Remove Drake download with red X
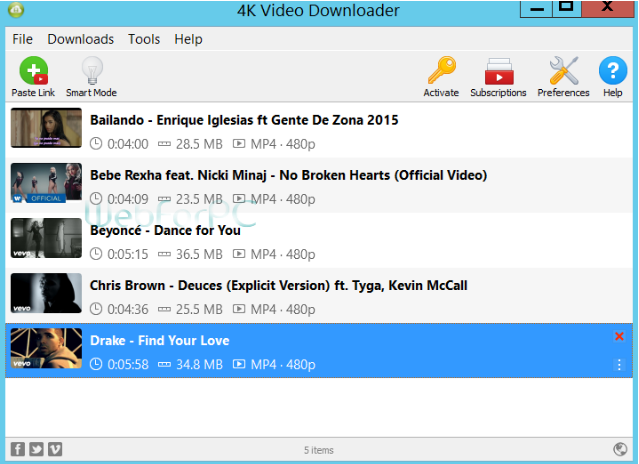Image resolution: width=639 pixels, height=464 pixels. coord(619,336)
